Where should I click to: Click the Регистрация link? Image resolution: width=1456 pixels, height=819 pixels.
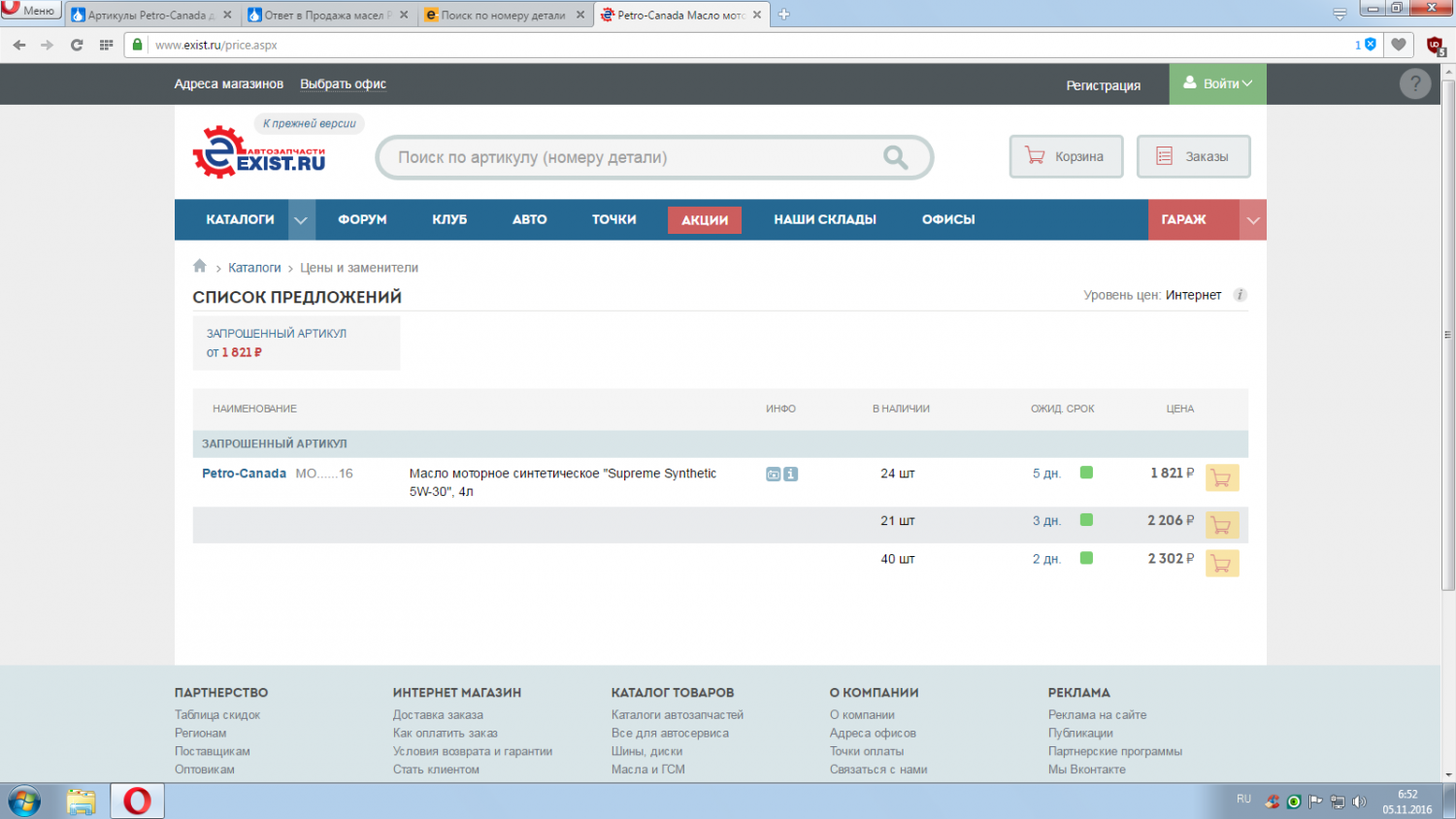[1103, 85]
